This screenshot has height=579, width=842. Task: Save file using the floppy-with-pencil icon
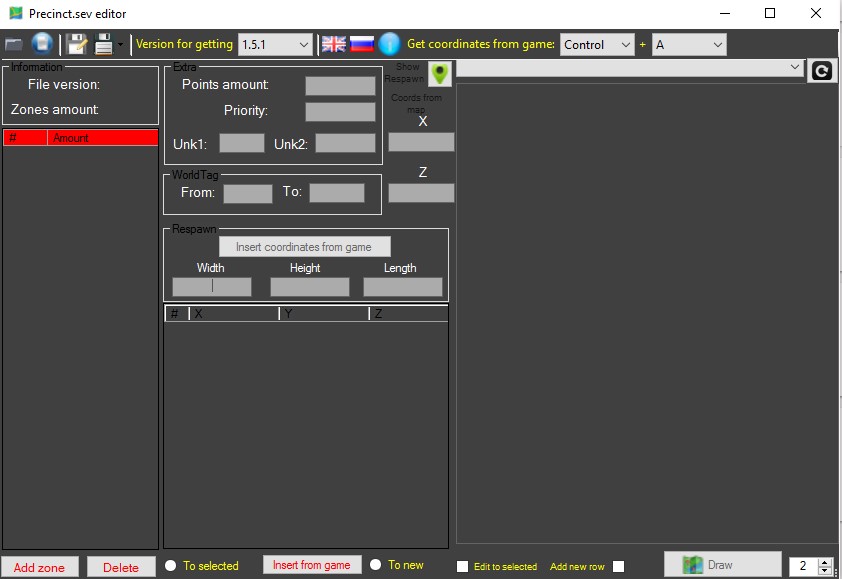pos(76,45)
